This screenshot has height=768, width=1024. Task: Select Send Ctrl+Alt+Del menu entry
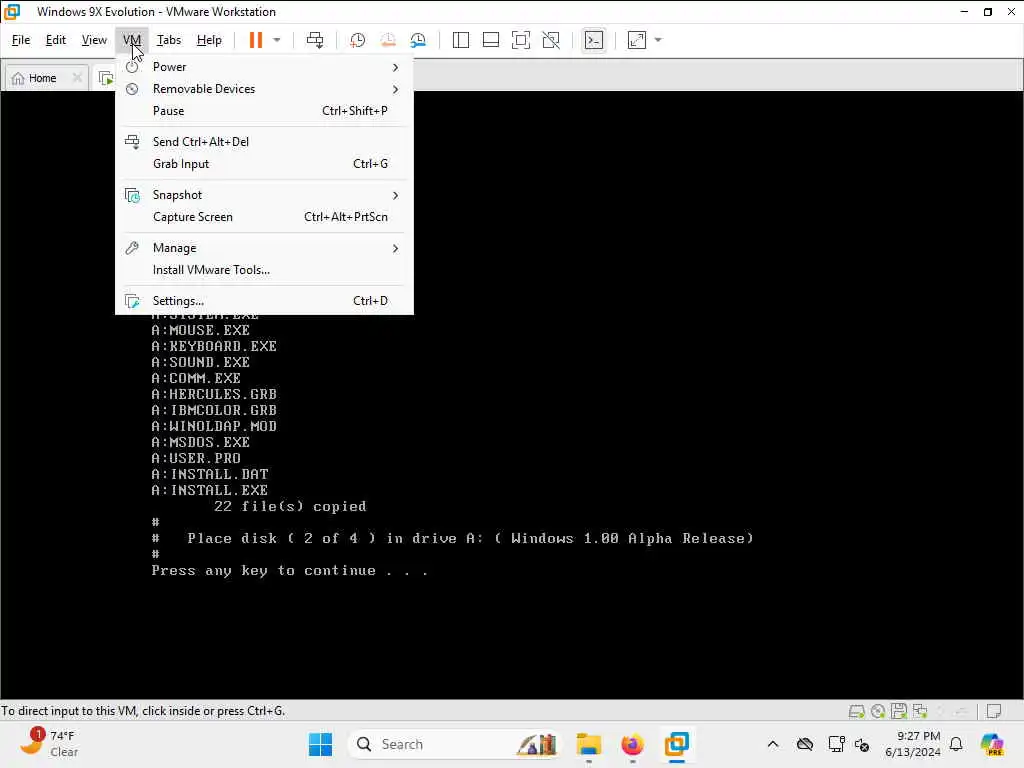264,142
